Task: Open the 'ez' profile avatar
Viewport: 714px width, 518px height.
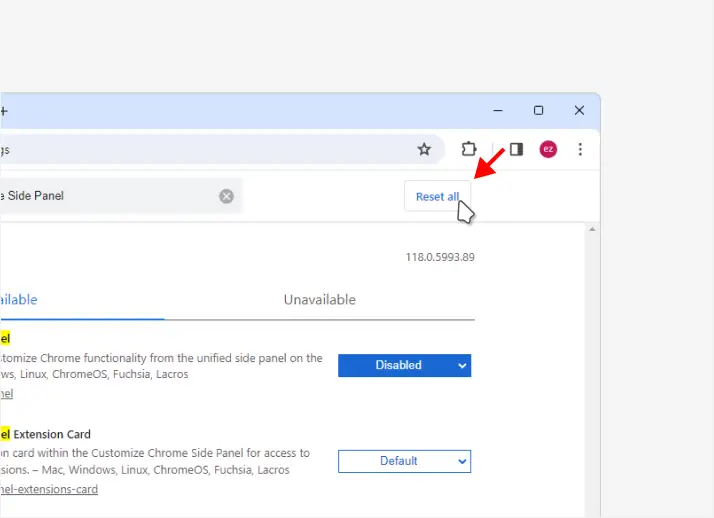Action: point(548,149)
